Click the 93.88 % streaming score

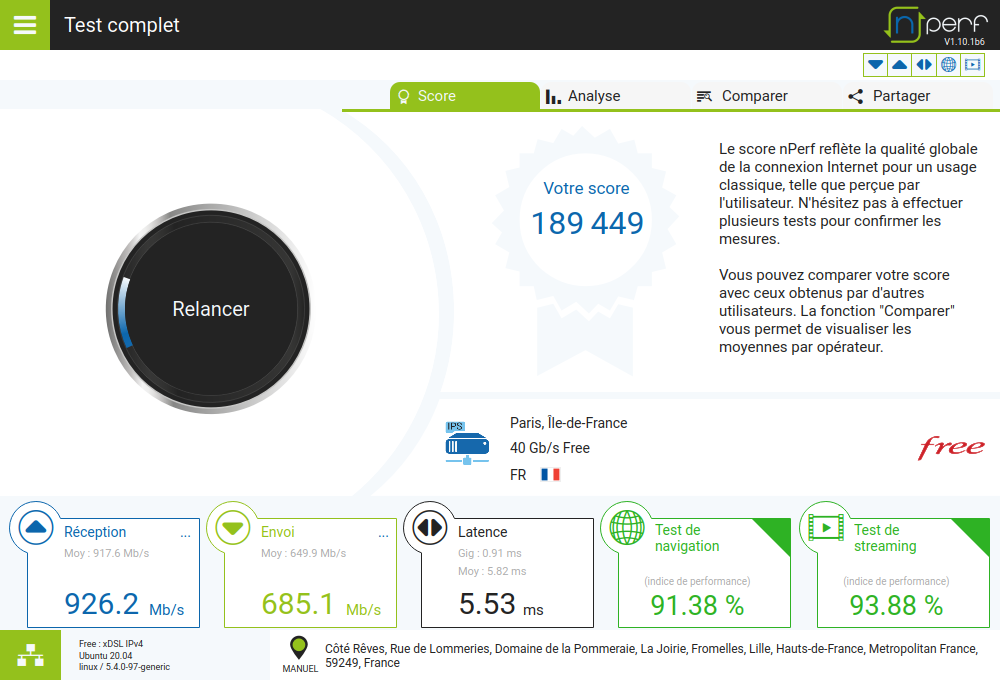coord(896,605)
